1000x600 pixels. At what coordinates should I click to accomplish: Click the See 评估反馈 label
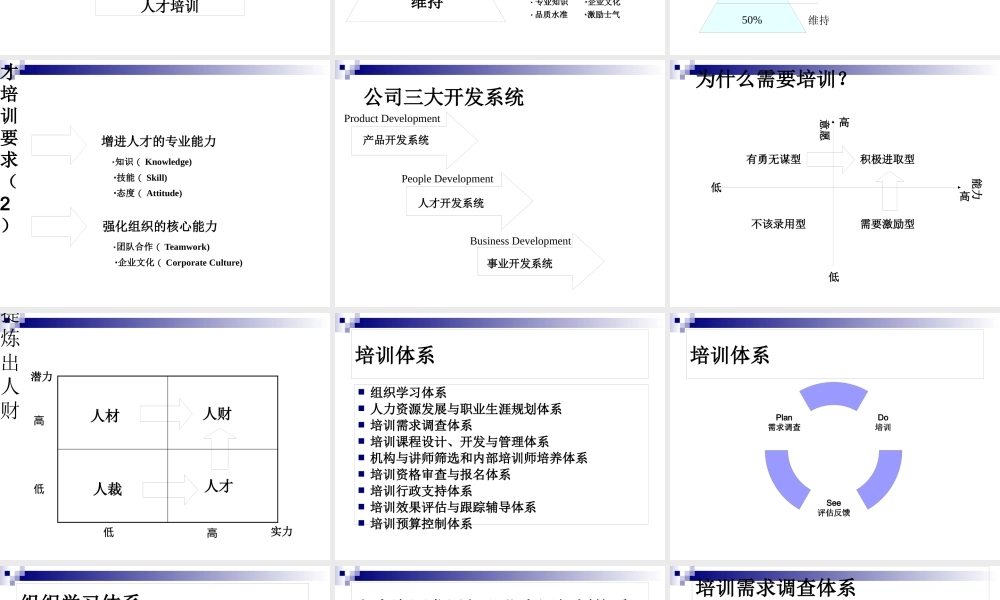[x=834, y=508]
